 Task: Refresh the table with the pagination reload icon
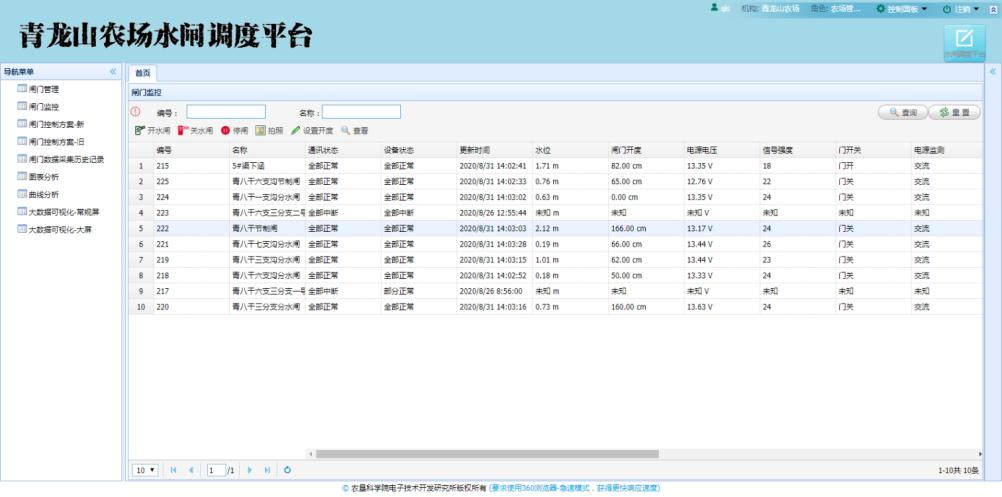coord(288,470)
